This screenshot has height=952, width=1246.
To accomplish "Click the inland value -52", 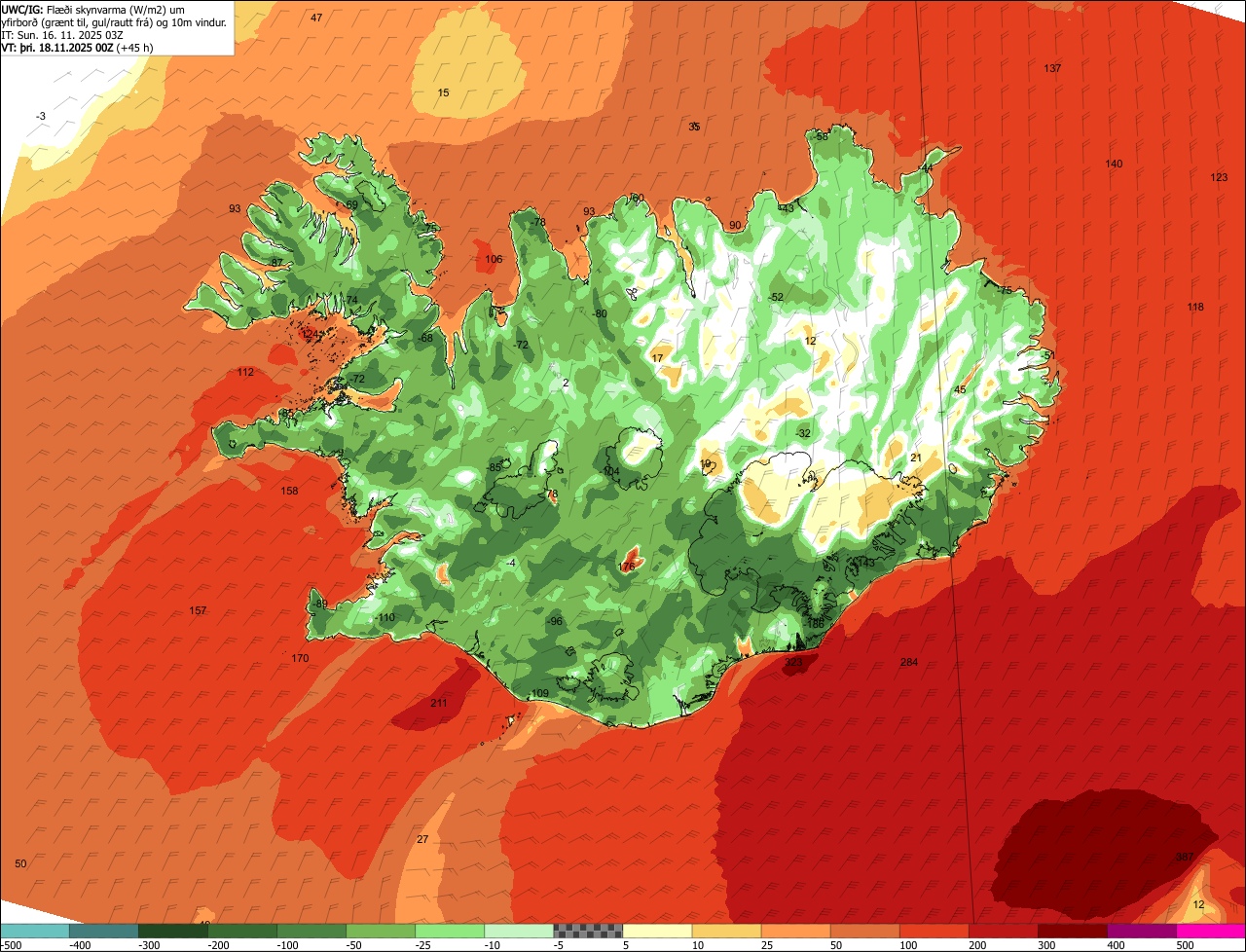I will [776, 297].
